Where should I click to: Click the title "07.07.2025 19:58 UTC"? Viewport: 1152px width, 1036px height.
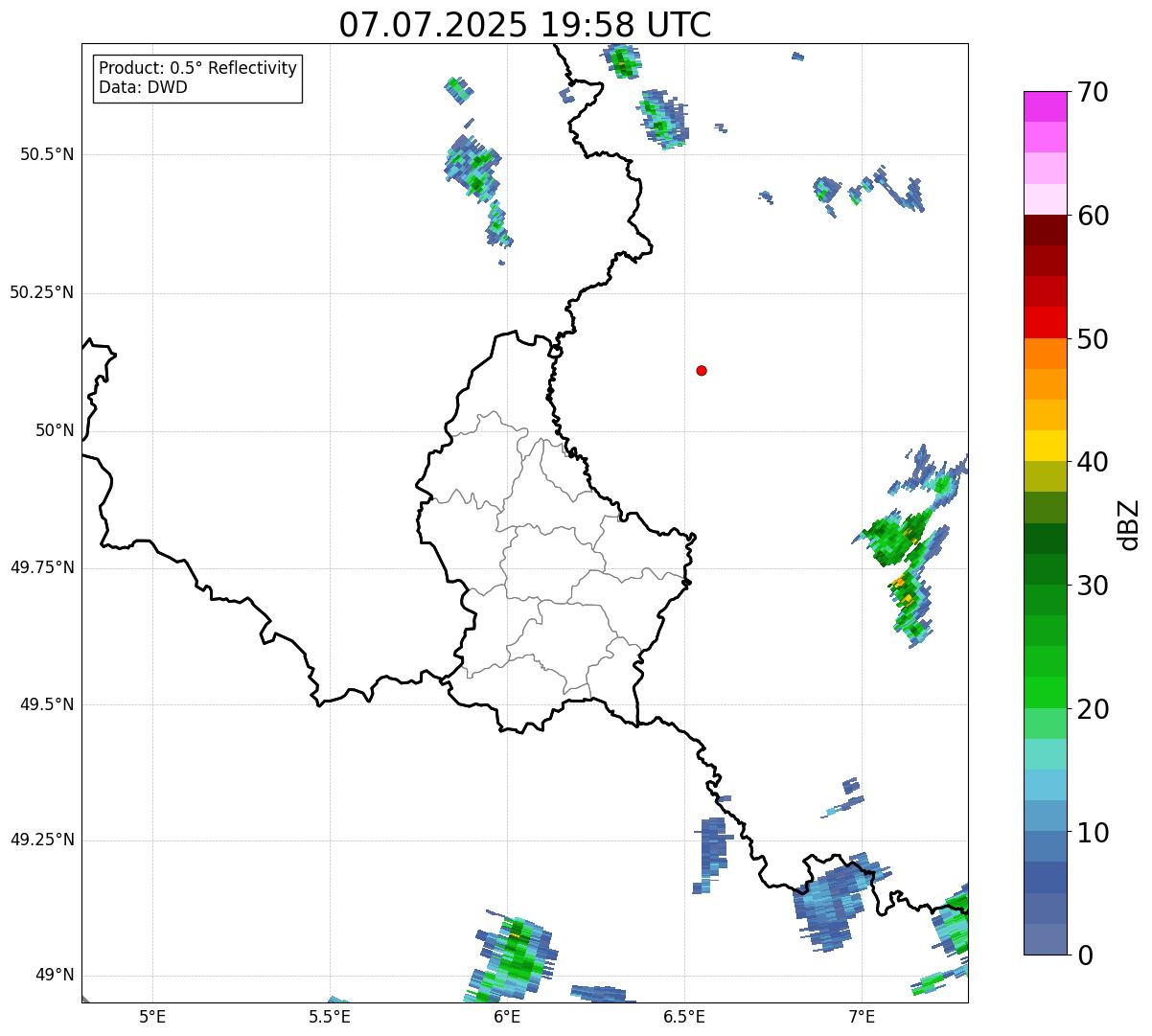tap(525, 25)
